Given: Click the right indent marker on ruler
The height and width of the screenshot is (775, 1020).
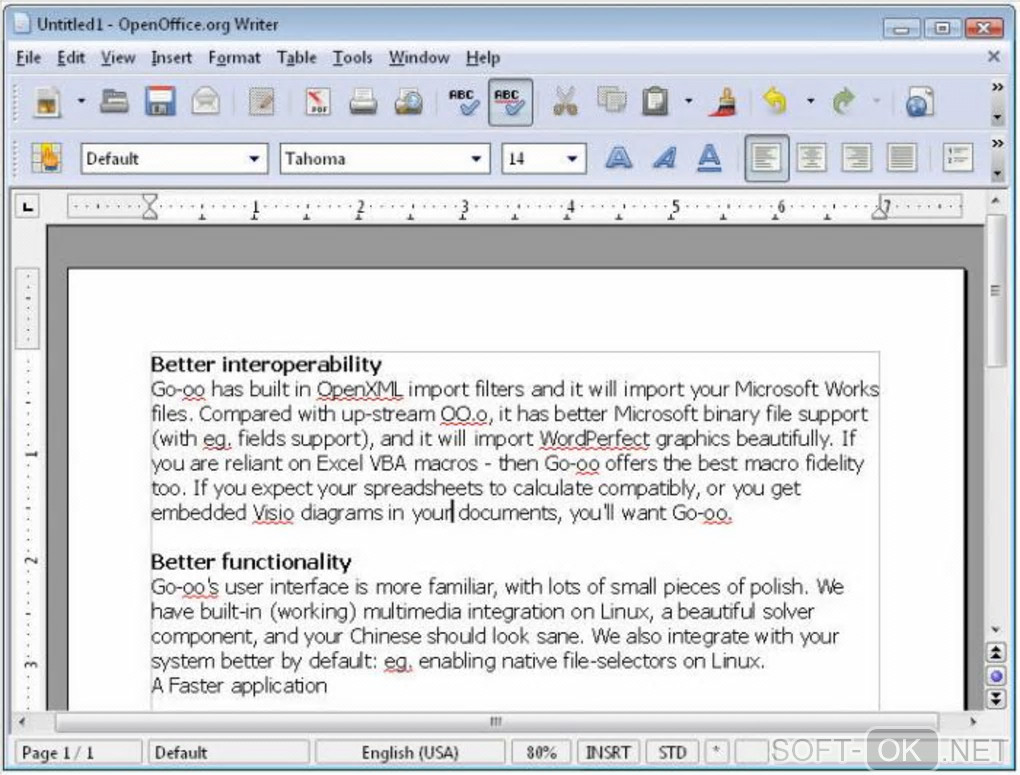Looking at the screenshot, I should 879,210.
